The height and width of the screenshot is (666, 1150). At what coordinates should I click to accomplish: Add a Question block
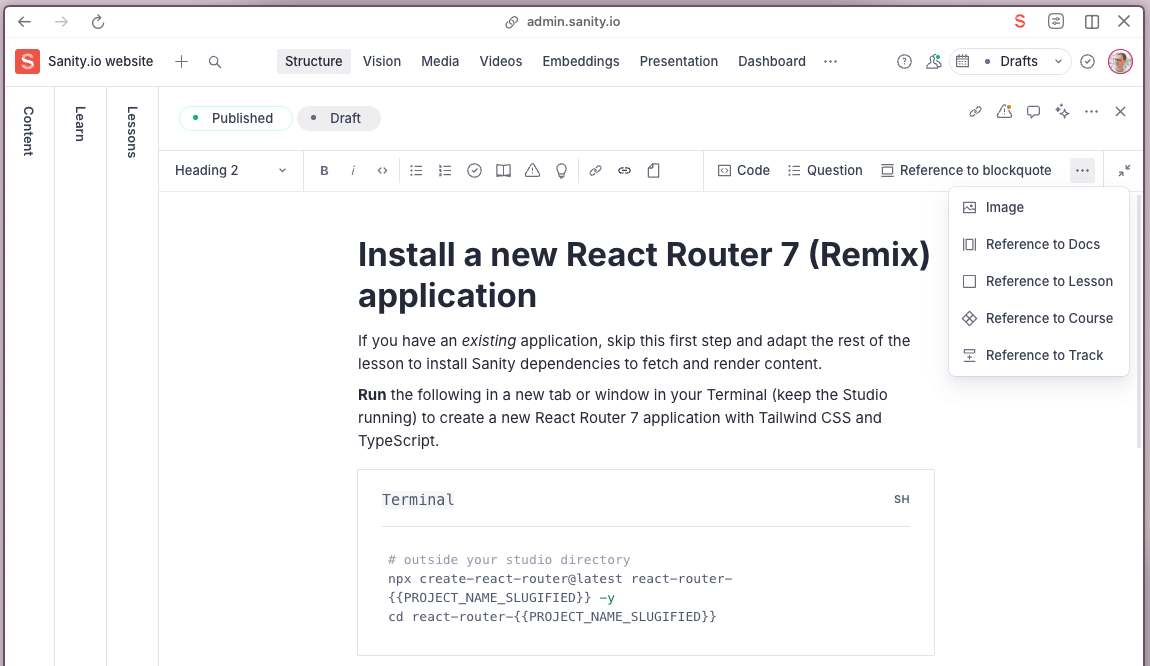coord(825,170)
